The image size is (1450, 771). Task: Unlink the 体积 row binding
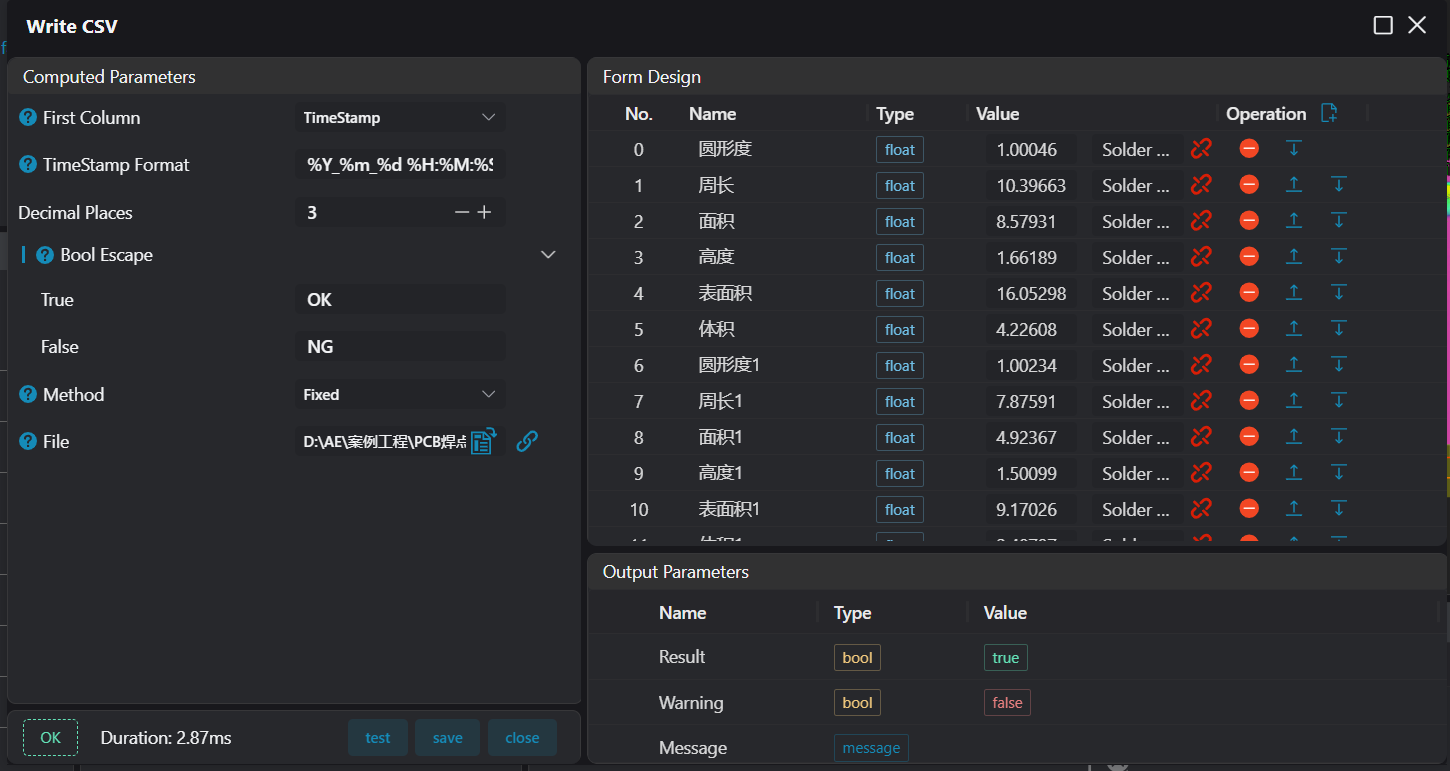pyautogui.click(x=1201, y=329)
